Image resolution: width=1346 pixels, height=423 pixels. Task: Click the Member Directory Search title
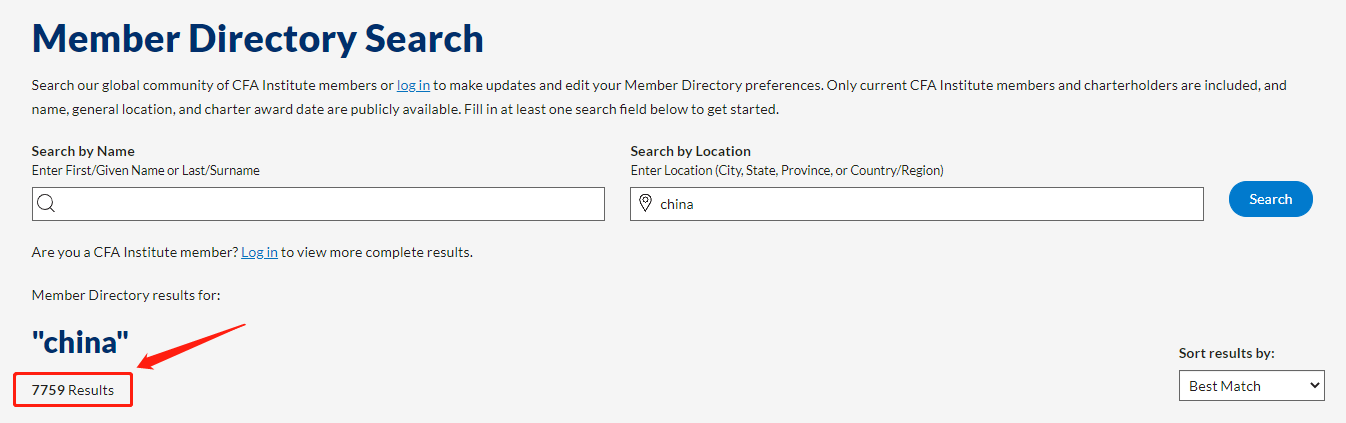click(257, 39)
